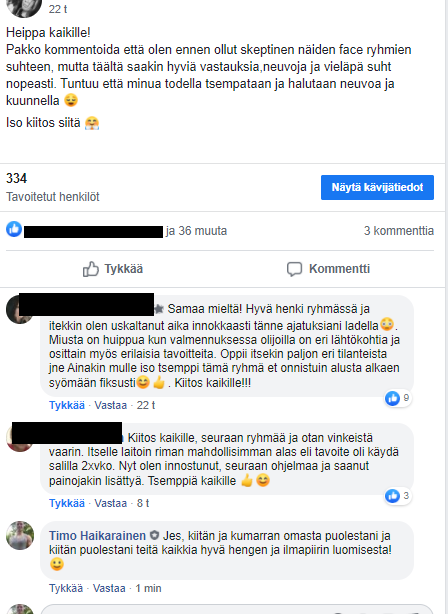Click the post timestamp 22 t at top
The width and height of the screenshot is (448, 614).
pyautogui.click(x=58, y=9)
